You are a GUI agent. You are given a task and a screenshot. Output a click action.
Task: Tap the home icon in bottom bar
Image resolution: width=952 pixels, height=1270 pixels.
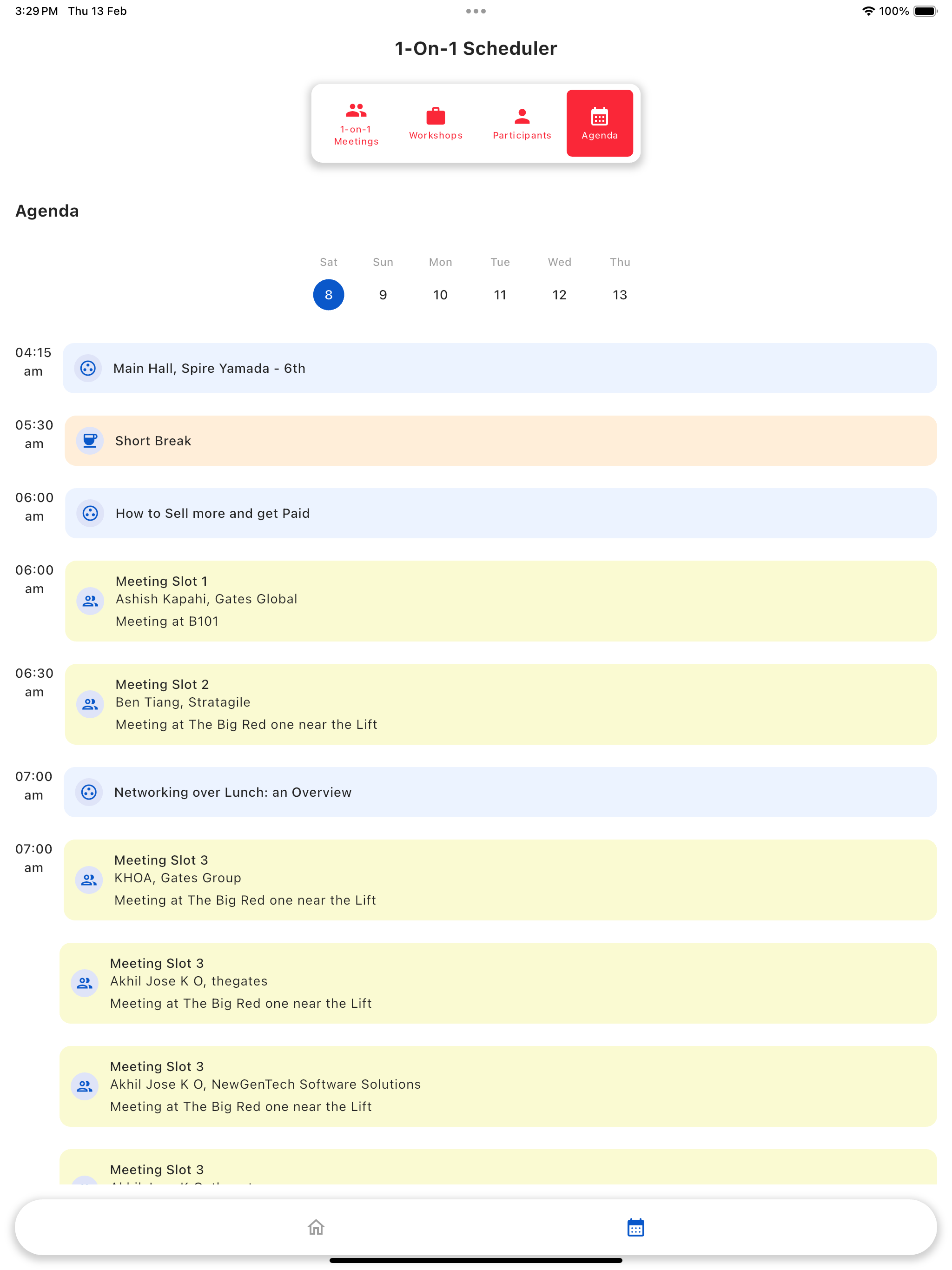[x=316, y=1227]
